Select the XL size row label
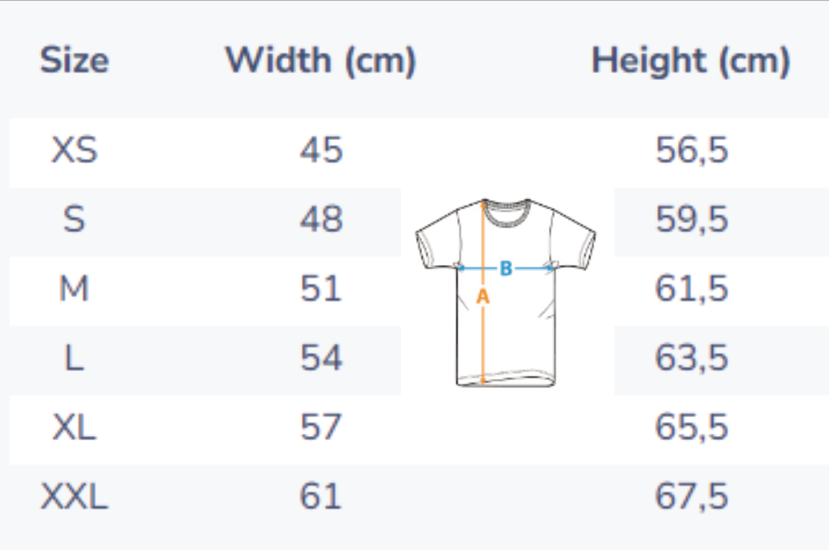 point(74,428)
